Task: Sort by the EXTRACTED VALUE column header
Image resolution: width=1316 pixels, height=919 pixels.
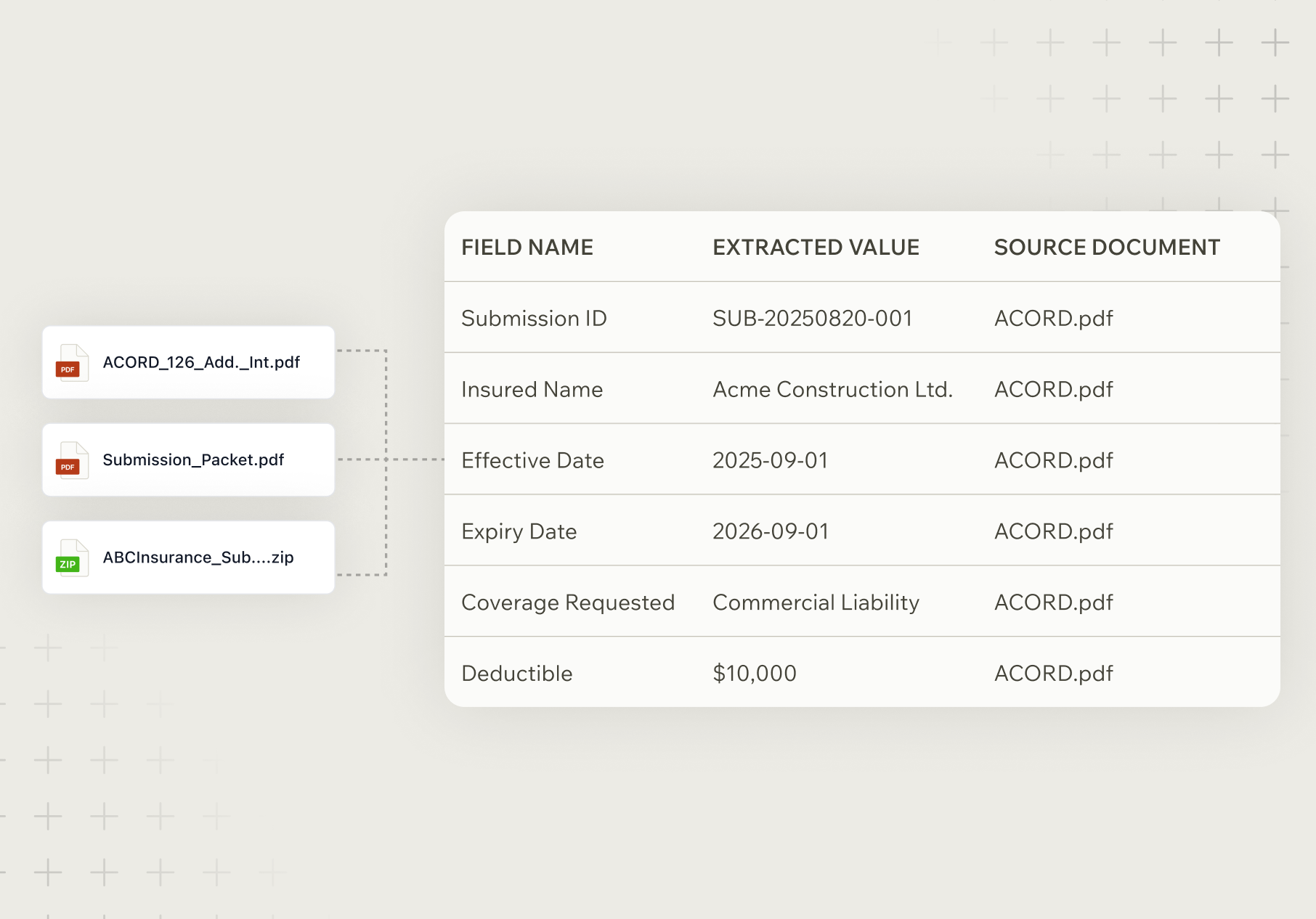Action: coord(816,248)
